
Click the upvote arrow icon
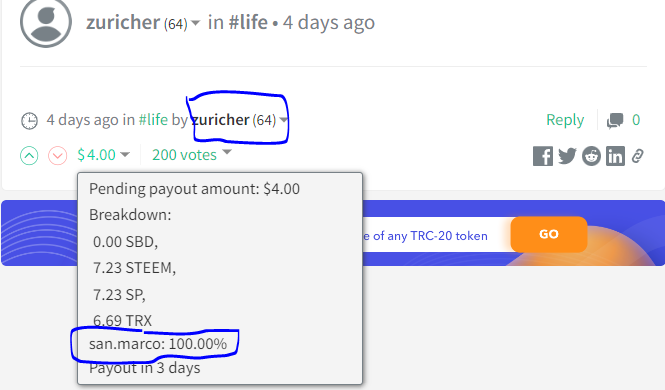click(x=29, y=156)
